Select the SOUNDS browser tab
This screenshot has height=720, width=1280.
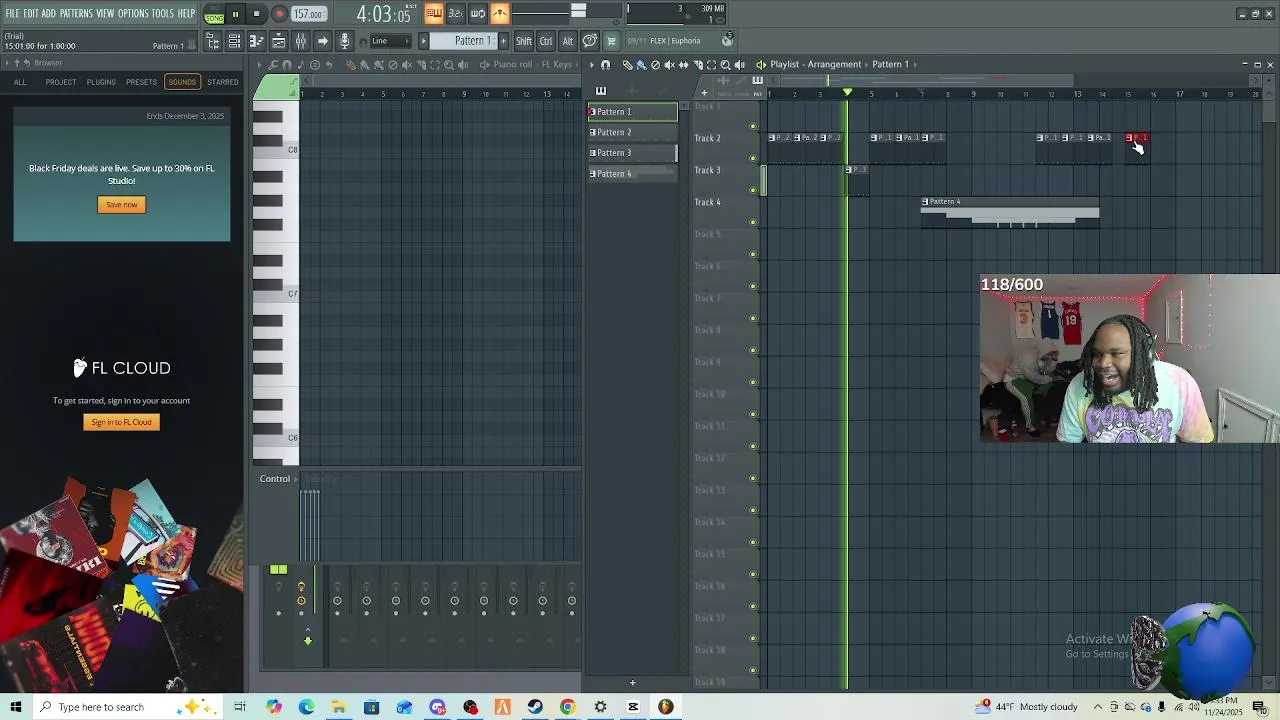point(182,82)
